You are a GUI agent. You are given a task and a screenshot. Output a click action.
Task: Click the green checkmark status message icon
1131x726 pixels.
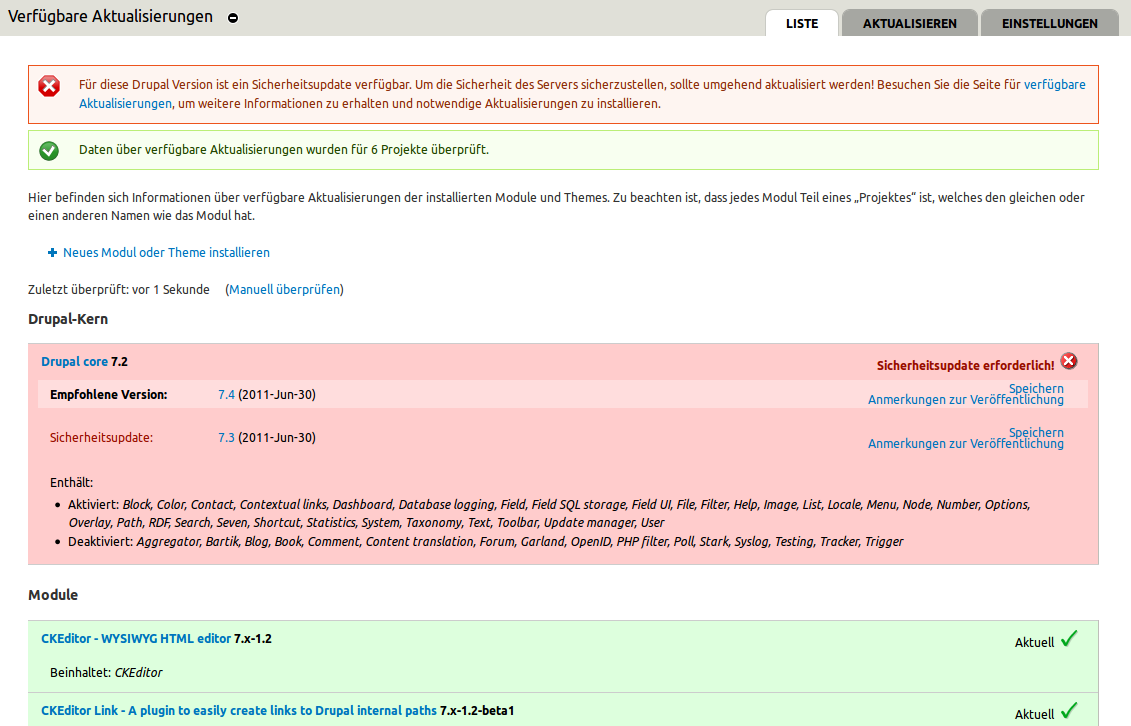[x=49, y=150]
